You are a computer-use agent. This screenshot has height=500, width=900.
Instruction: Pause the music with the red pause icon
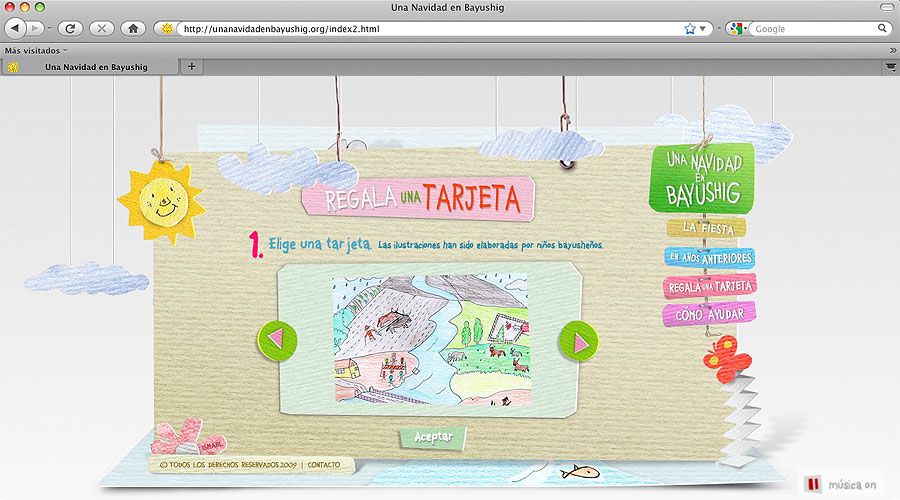pyautogui.click(x=813, y=484)
